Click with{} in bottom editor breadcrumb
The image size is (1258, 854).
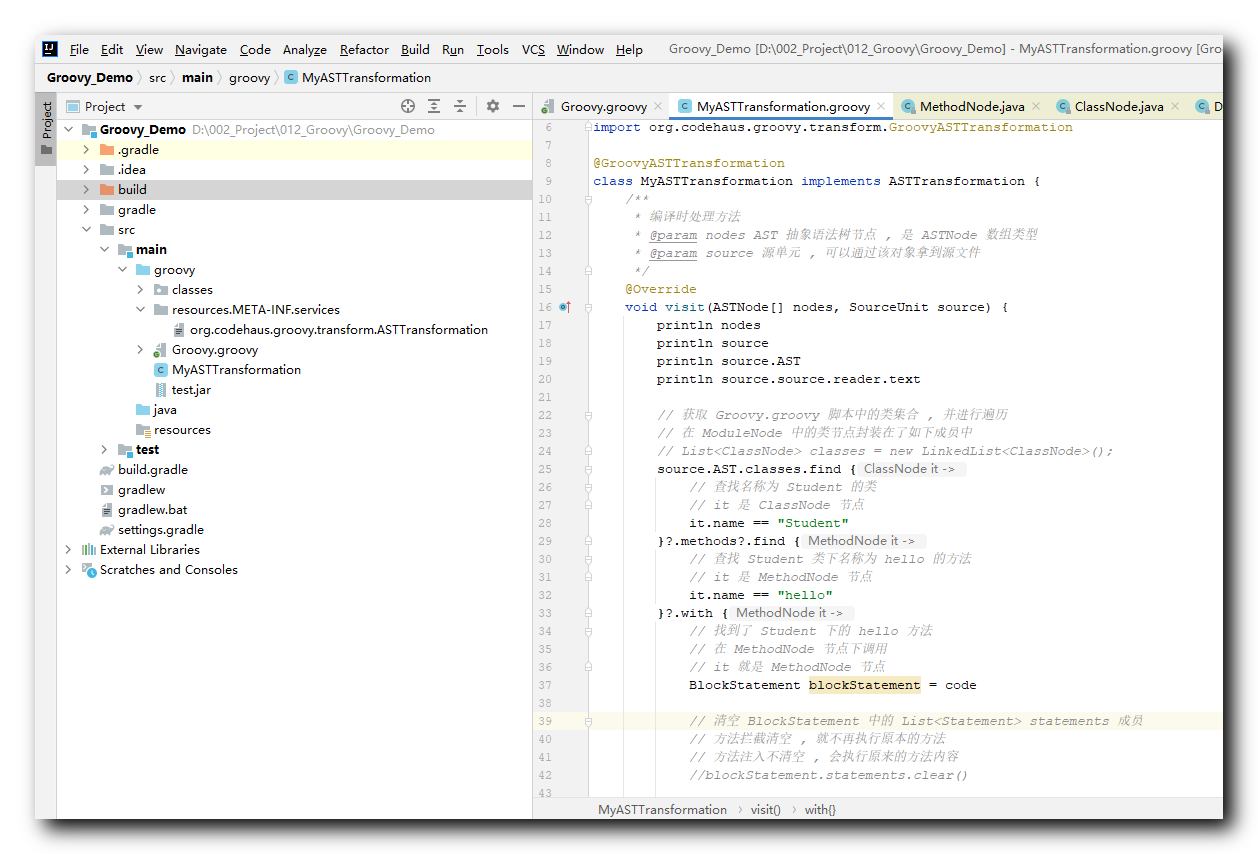820,809
